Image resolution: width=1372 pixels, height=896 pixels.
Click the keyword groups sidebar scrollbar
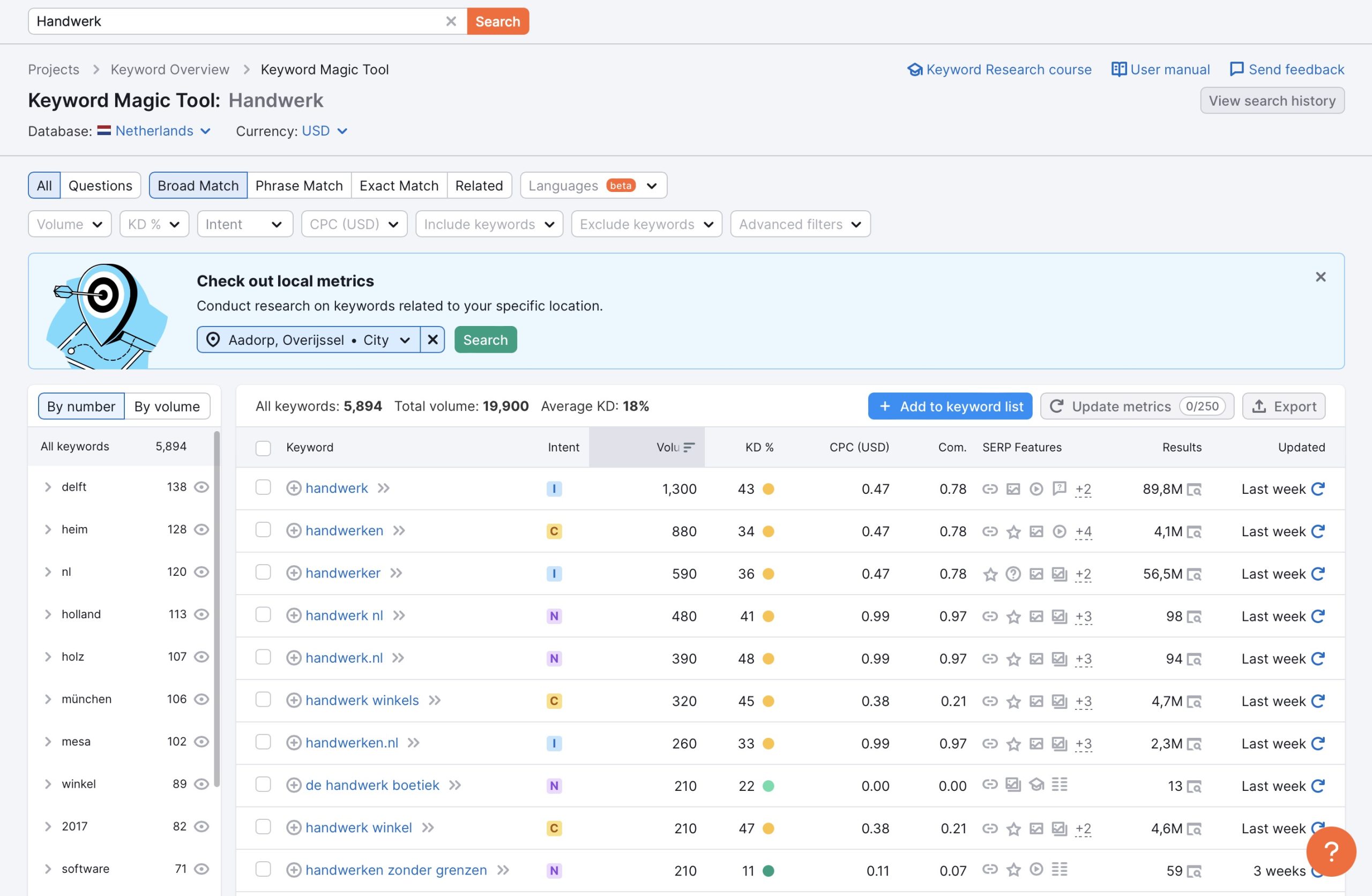point(217,609)
